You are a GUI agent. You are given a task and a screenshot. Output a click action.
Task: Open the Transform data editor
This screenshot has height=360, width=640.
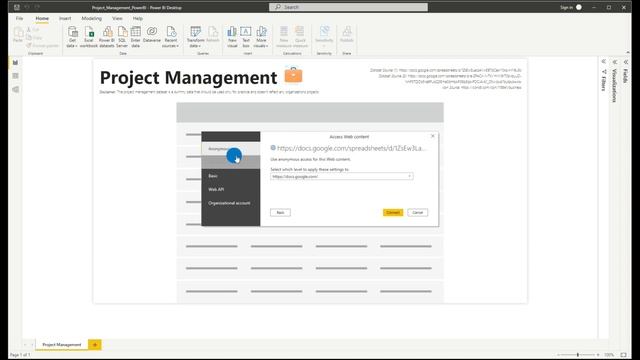point(196,37)
